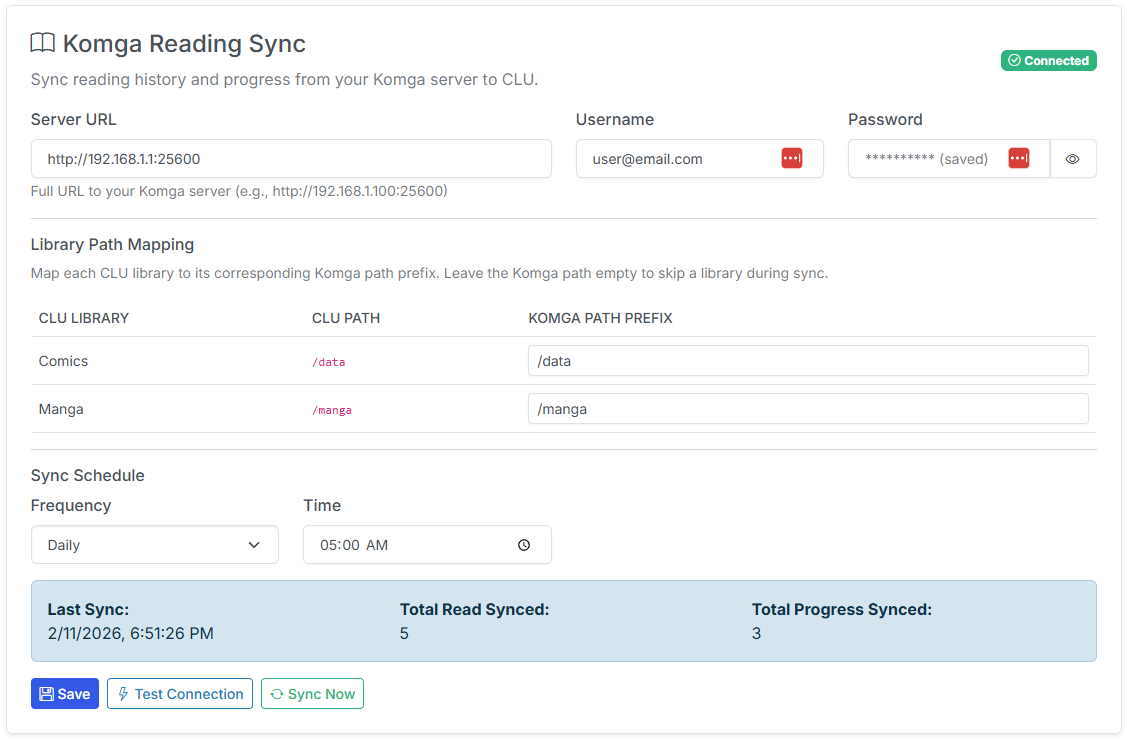Click the password manager icon in Username field
The width and height of the screenshot is (1130, 741).
791,158
